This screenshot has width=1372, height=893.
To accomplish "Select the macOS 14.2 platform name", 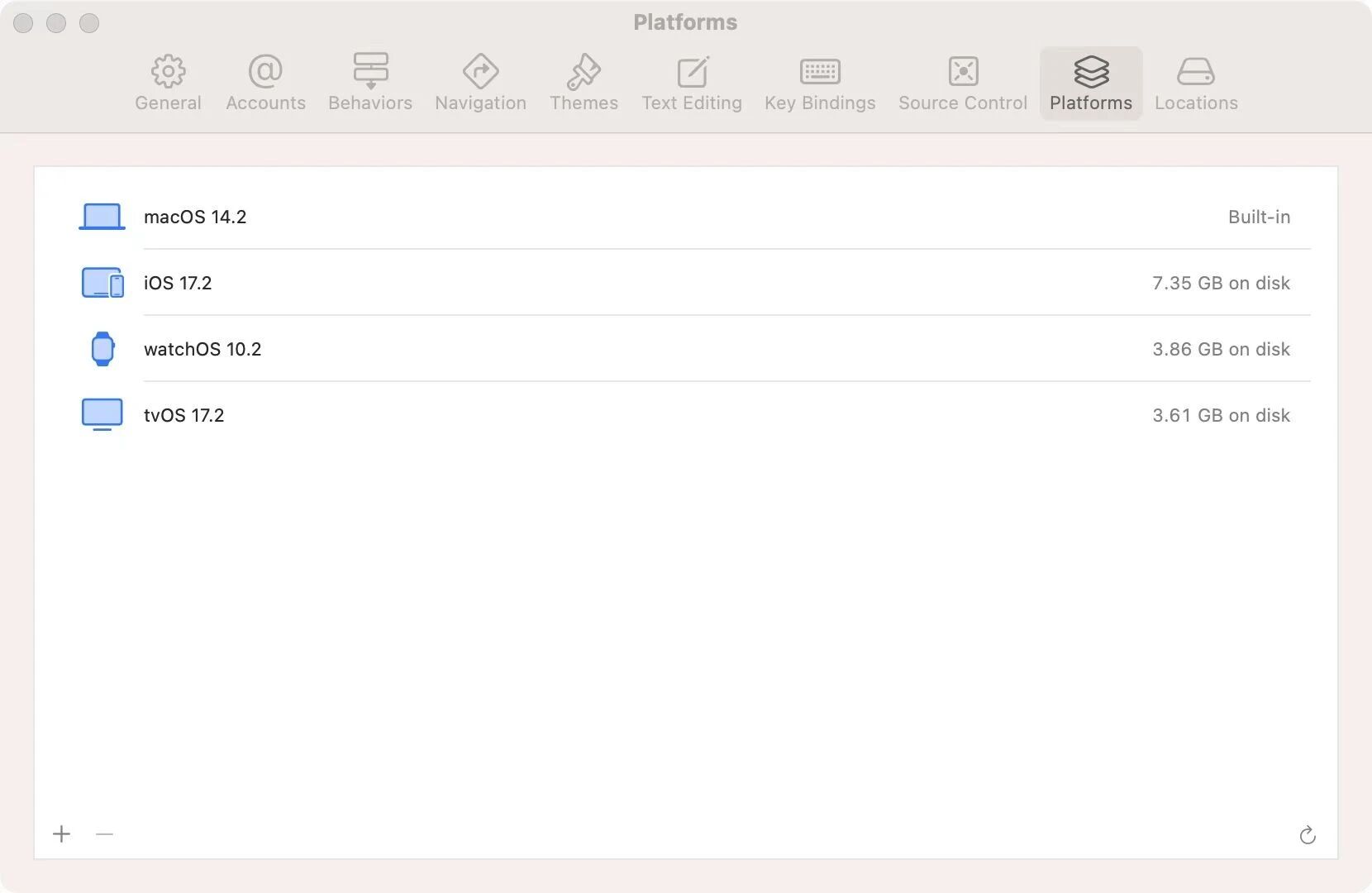I will coord(195,217).
